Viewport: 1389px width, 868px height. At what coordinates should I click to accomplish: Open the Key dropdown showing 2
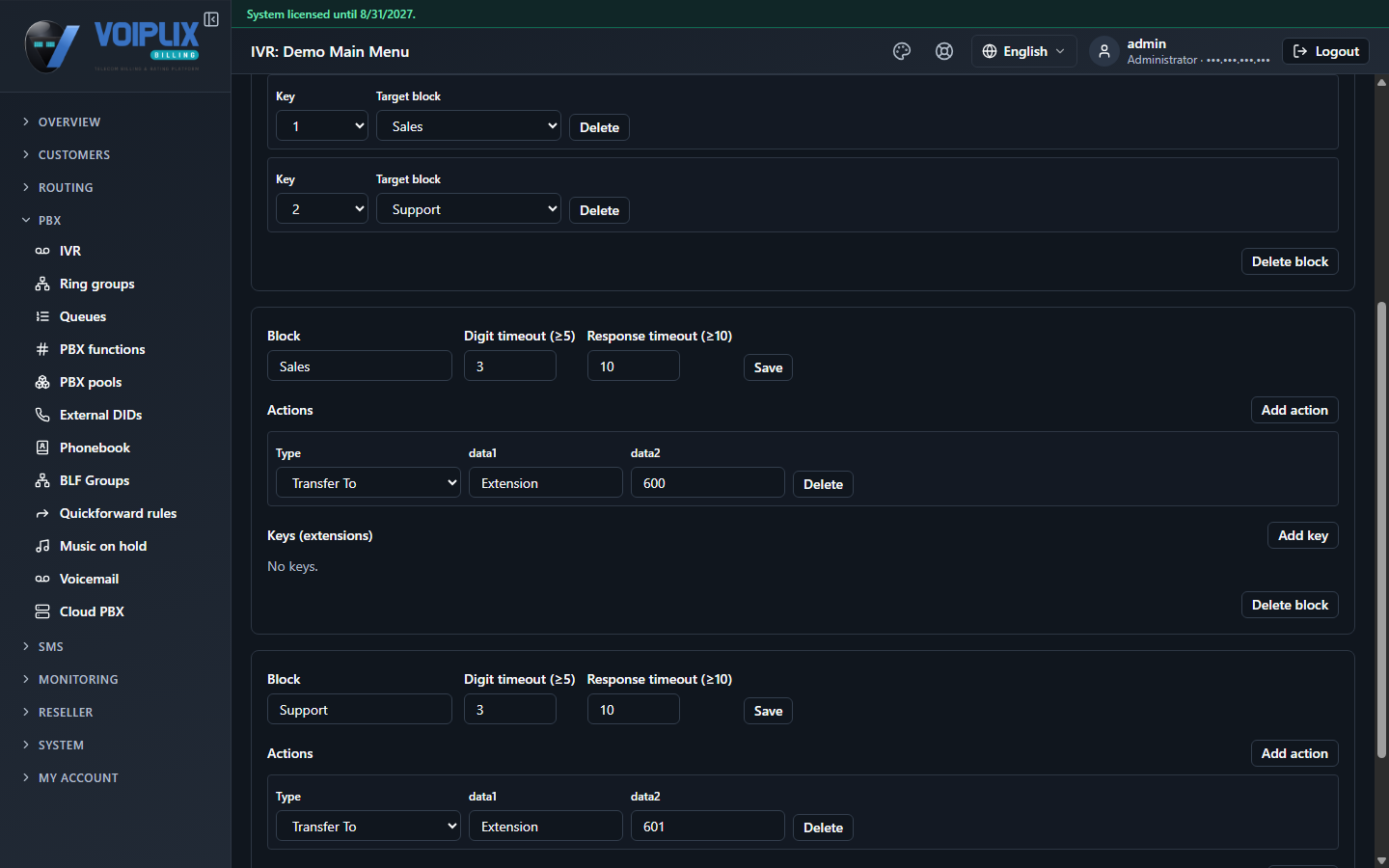pos(322,209)
